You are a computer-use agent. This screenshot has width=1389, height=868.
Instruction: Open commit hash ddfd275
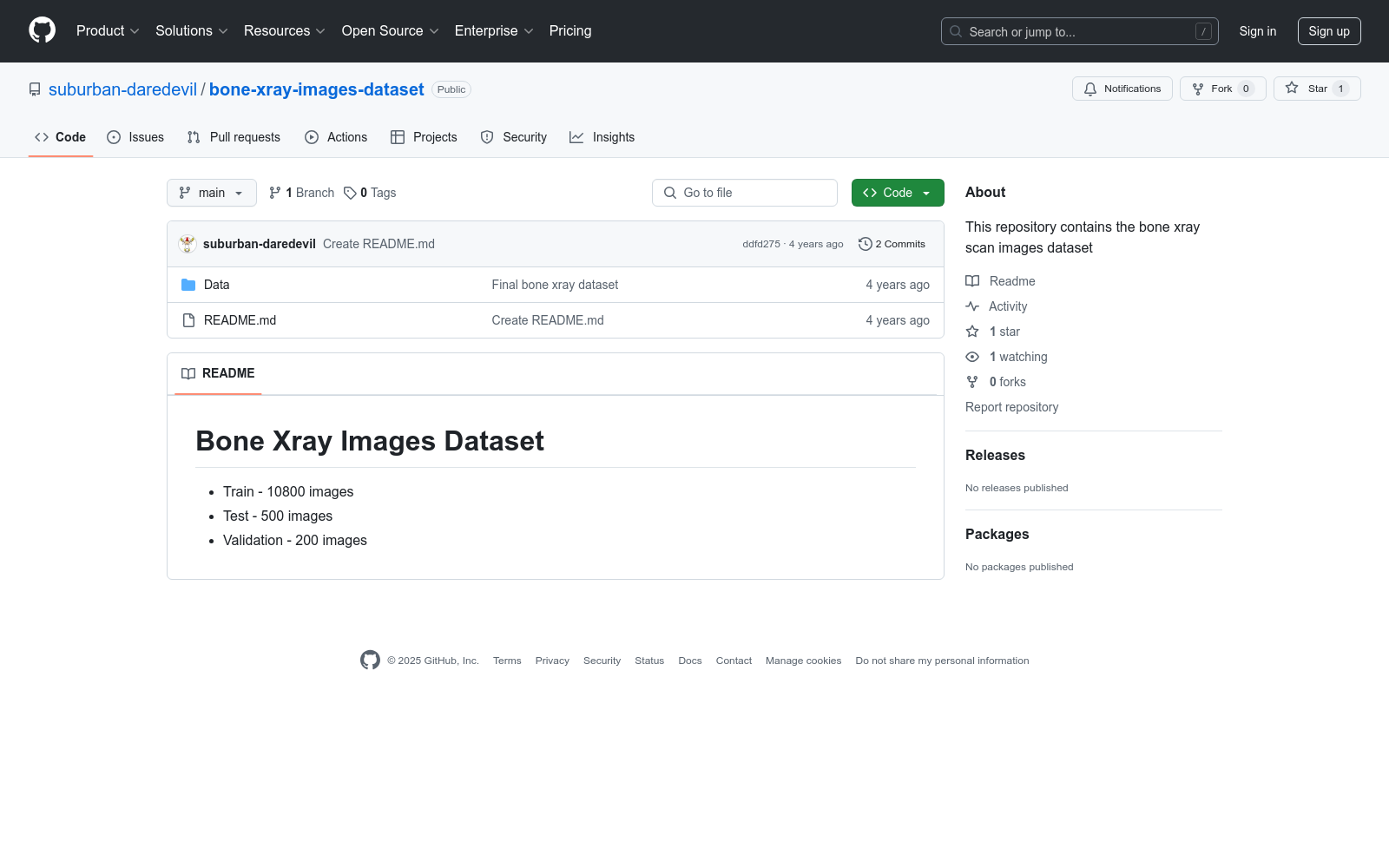point(761,244)
